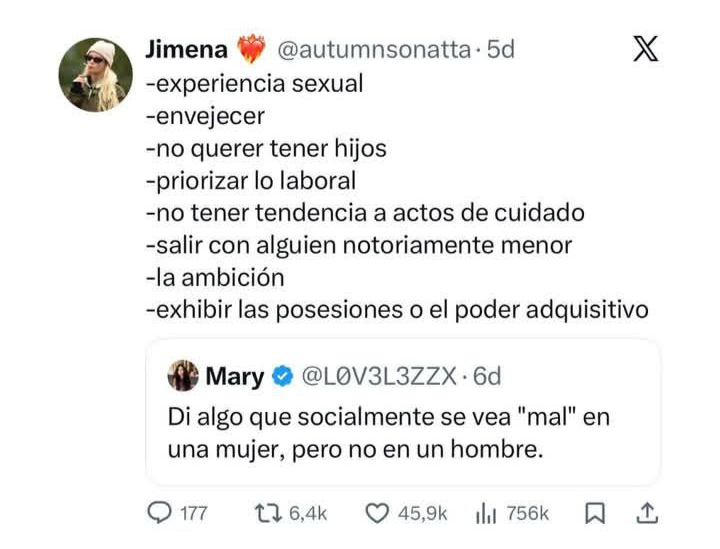Screen dimensions: 720x549
Task: Open Mary's small avatar in quoted tweet
Action: pos(183,376)
